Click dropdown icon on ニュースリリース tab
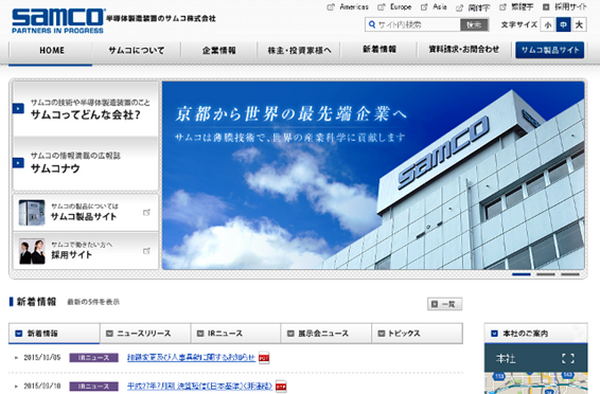The width and height of the screenshot is (600, 394). tap(109, 334)
